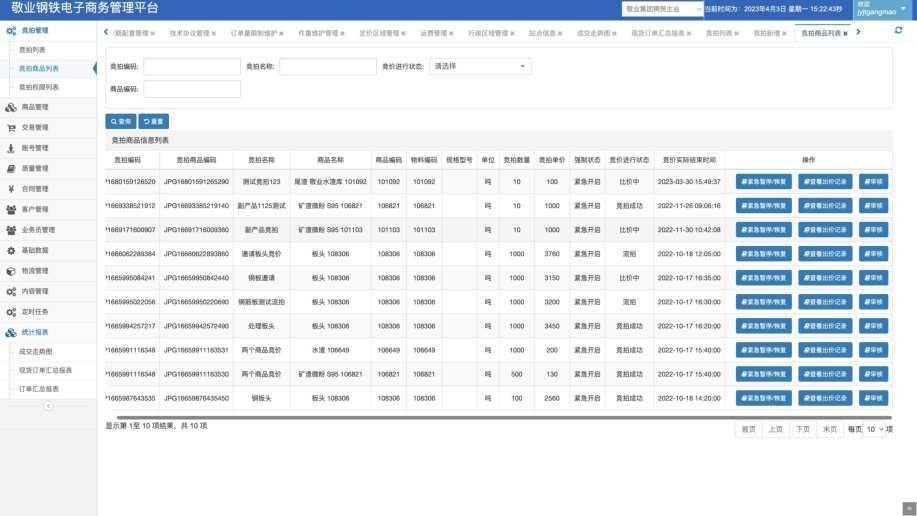Expand the 物流管理 sidebar menu
Screen dimensions: 917x516
pos(49,271)
